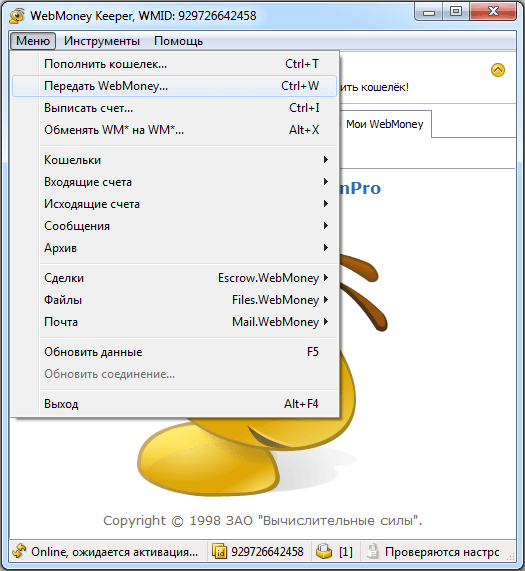Select Обменять WM* на WM*… entry

[174, 130]
